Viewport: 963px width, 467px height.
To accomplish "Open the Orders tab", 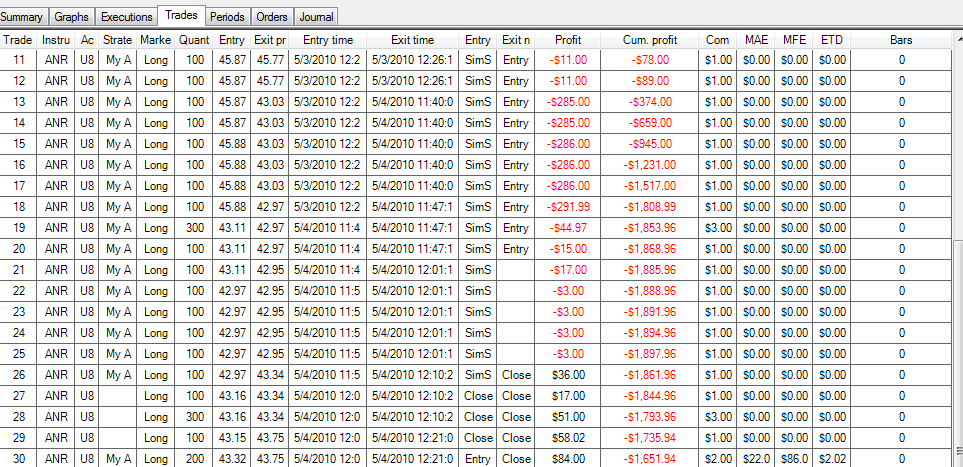I will pos(272,17).
